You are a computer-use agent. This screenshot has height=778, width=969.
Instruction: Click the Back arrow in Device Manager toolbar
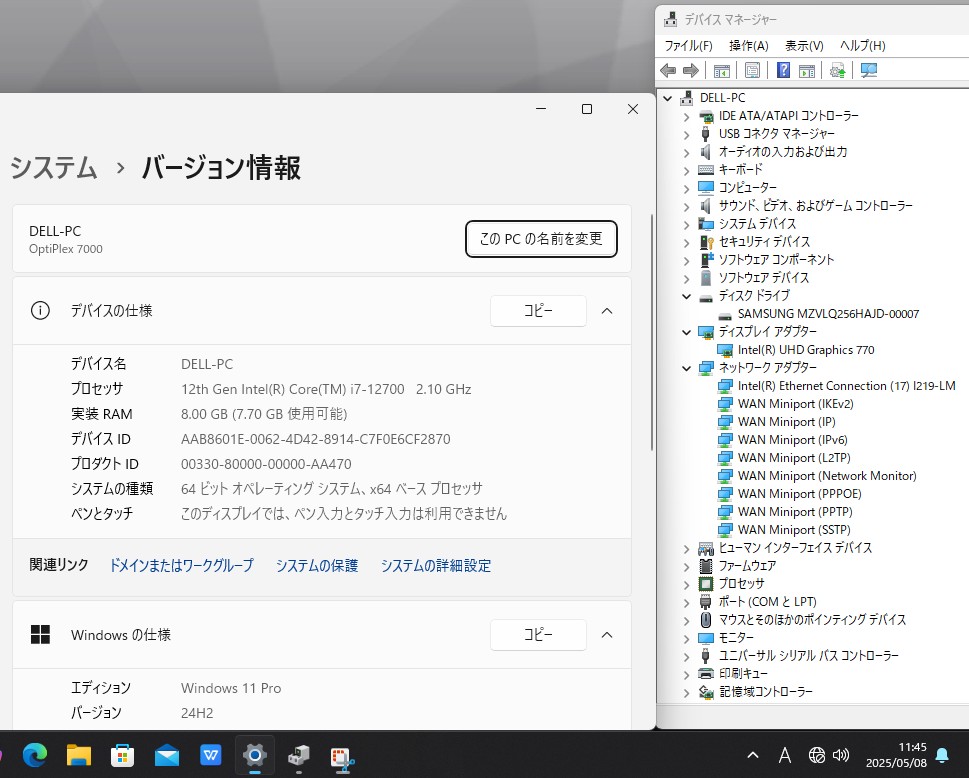(668, 70)
